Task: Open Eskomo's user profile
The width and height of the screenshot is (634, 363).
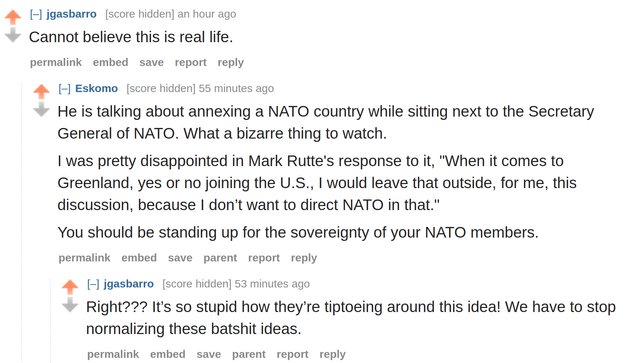Action: (97, 88)
